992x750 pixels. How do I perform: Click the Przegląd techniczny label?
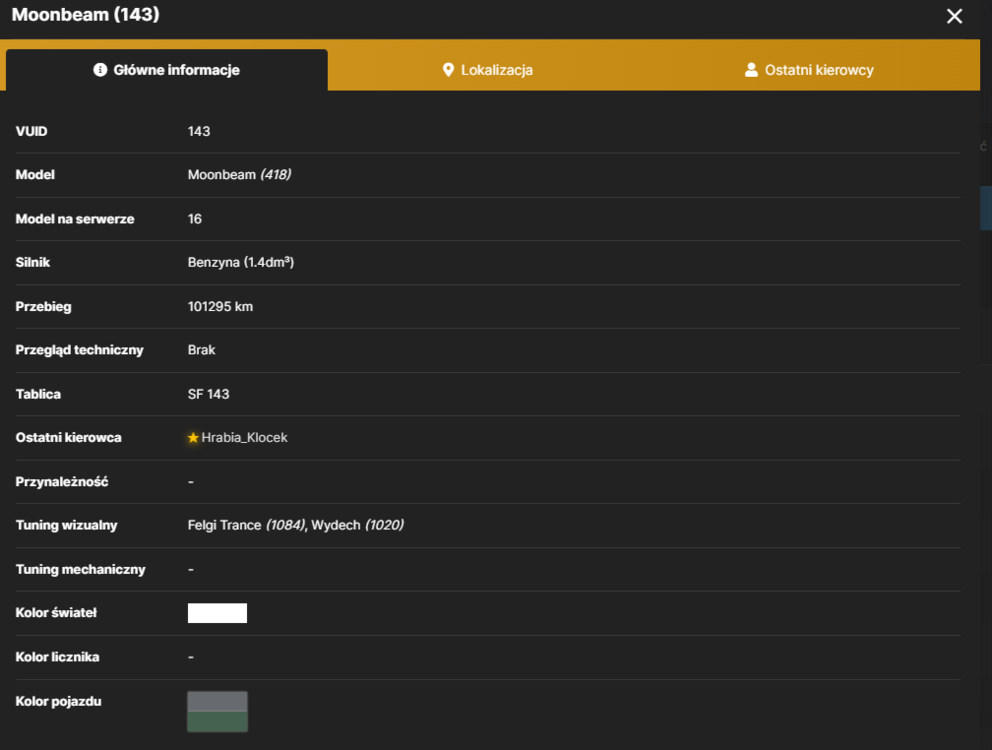[79, 350]
